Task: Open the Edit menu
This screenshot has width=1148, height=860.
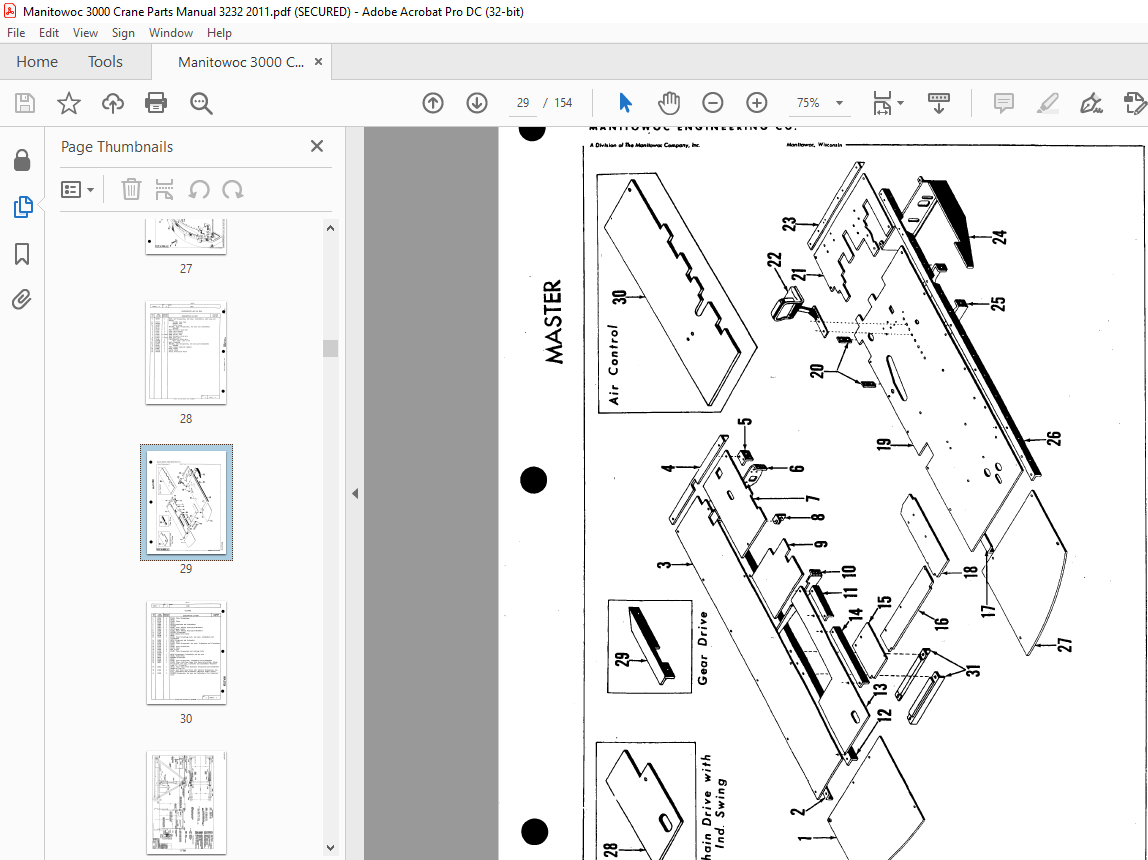Action: point(49,33)
